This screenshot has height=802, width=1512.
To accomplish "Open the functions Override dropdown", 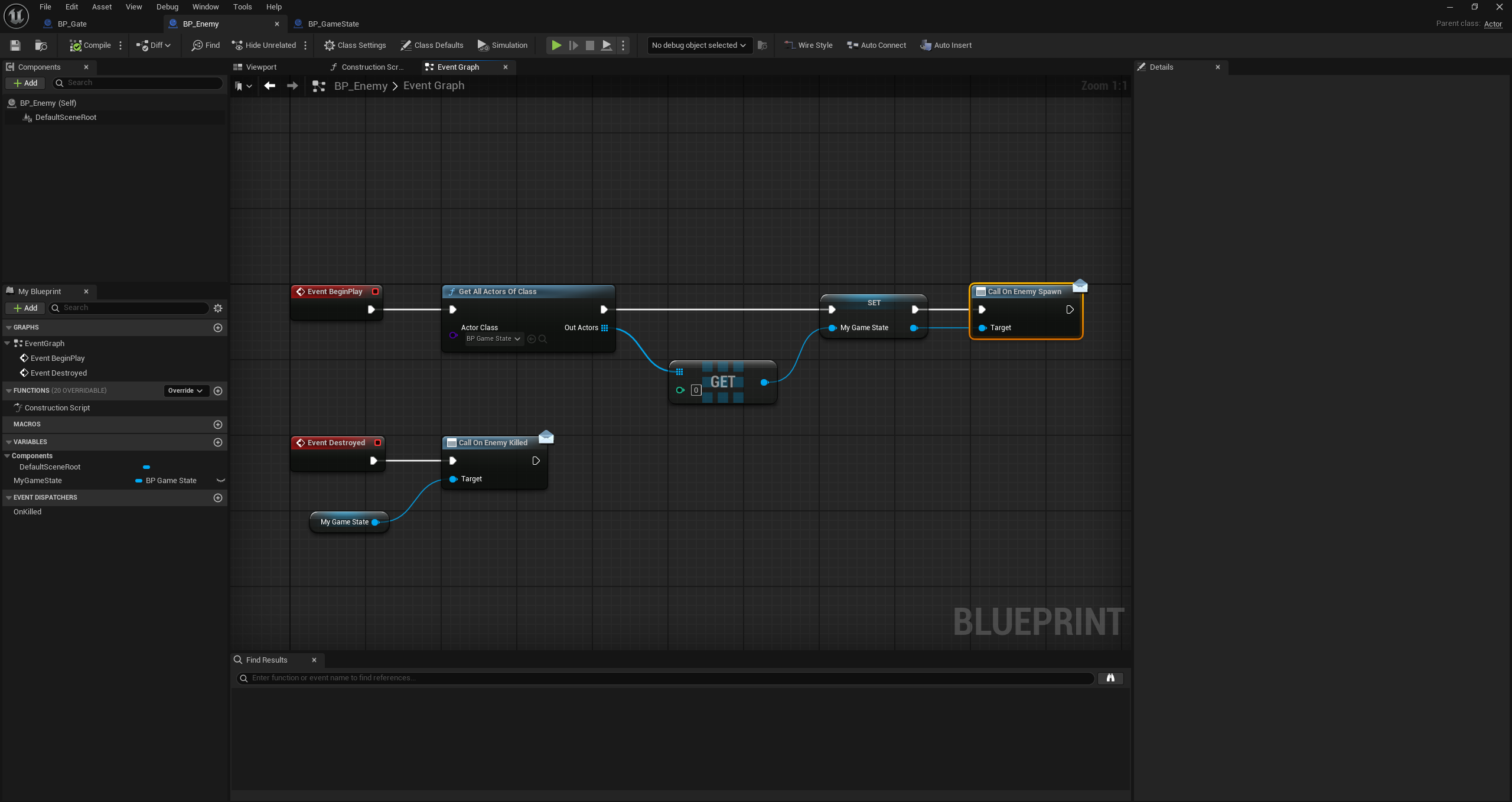I will tap(185, 391).
